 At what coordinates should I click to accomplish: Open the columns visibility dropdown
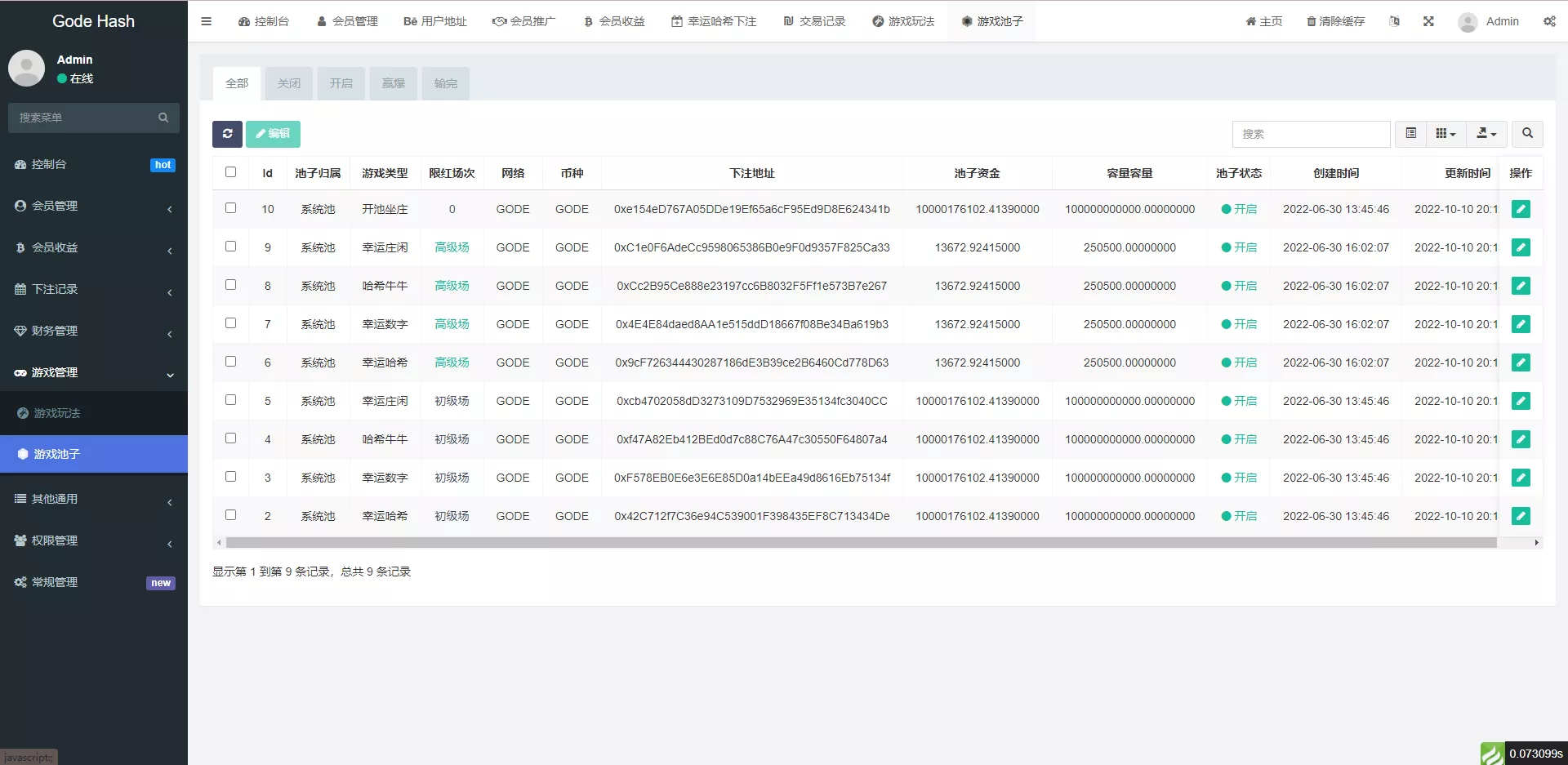[1445, 134]
